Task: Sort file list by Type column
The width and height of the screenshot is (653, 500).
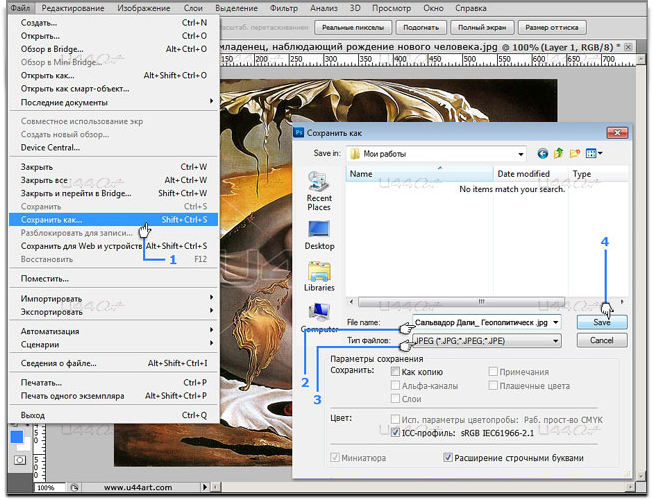Action: click(x=598, y=174)
